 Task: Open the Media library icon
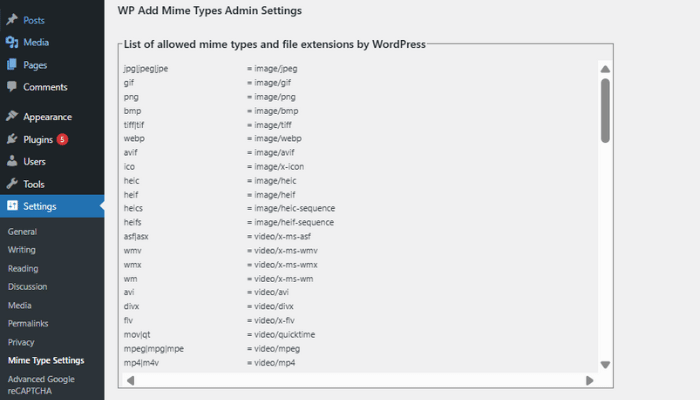click(x=11, y=42)
